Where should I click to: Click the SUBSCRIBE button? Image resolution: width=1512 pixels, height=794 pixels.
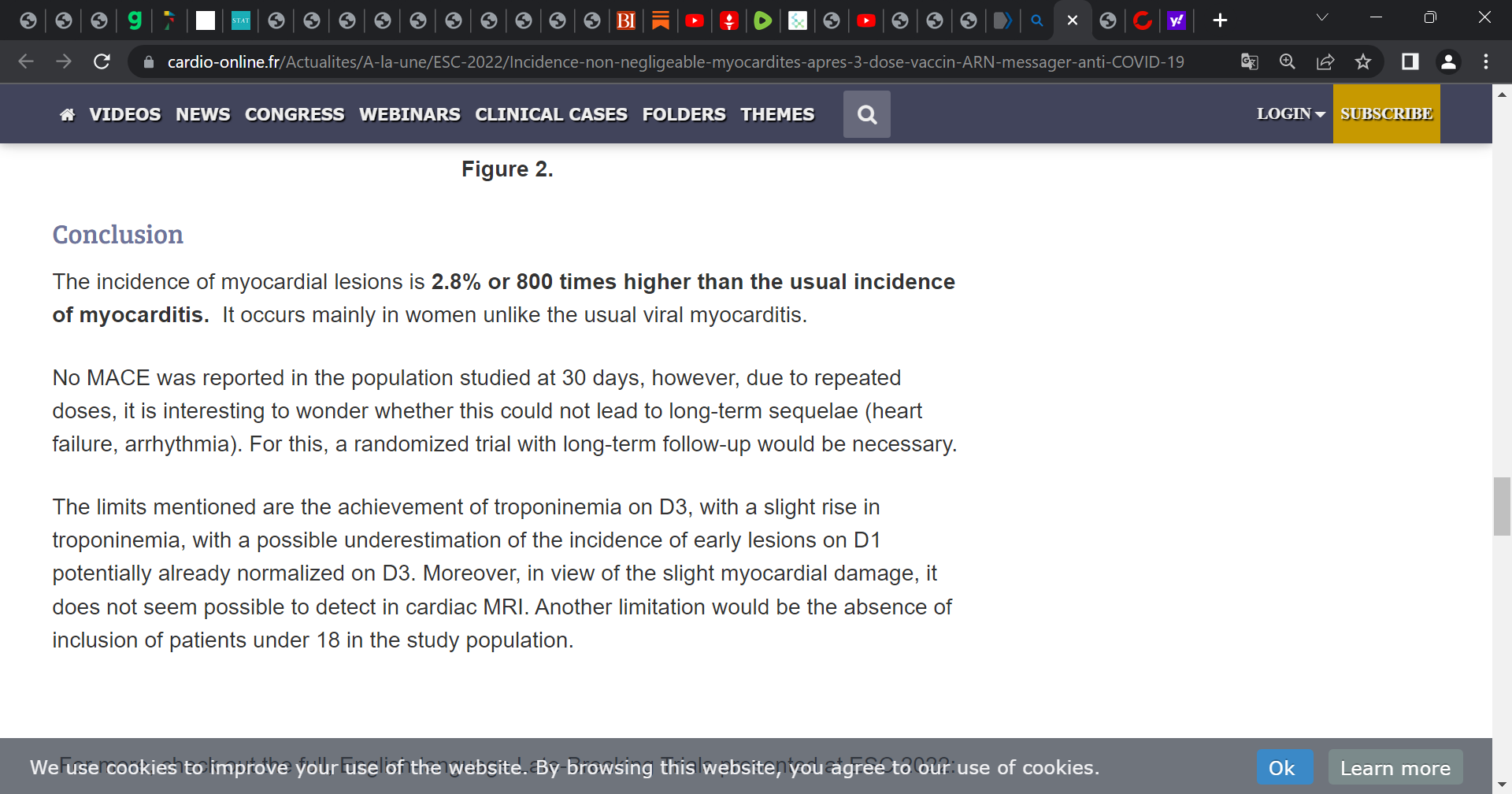tap(1387, 114)
